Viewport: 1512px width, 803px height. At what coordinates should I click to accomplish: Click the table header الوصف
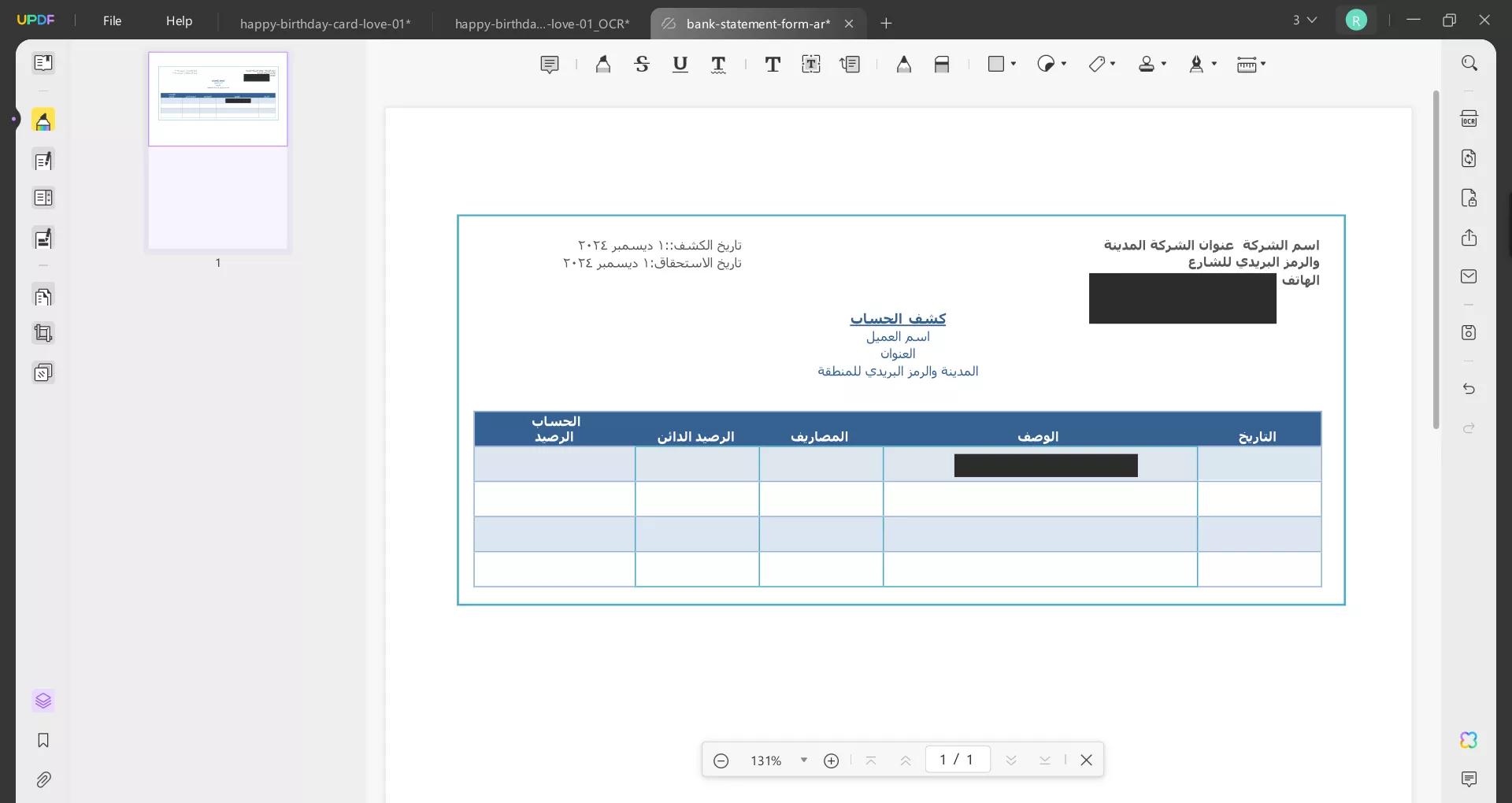tap(1039, 437)
